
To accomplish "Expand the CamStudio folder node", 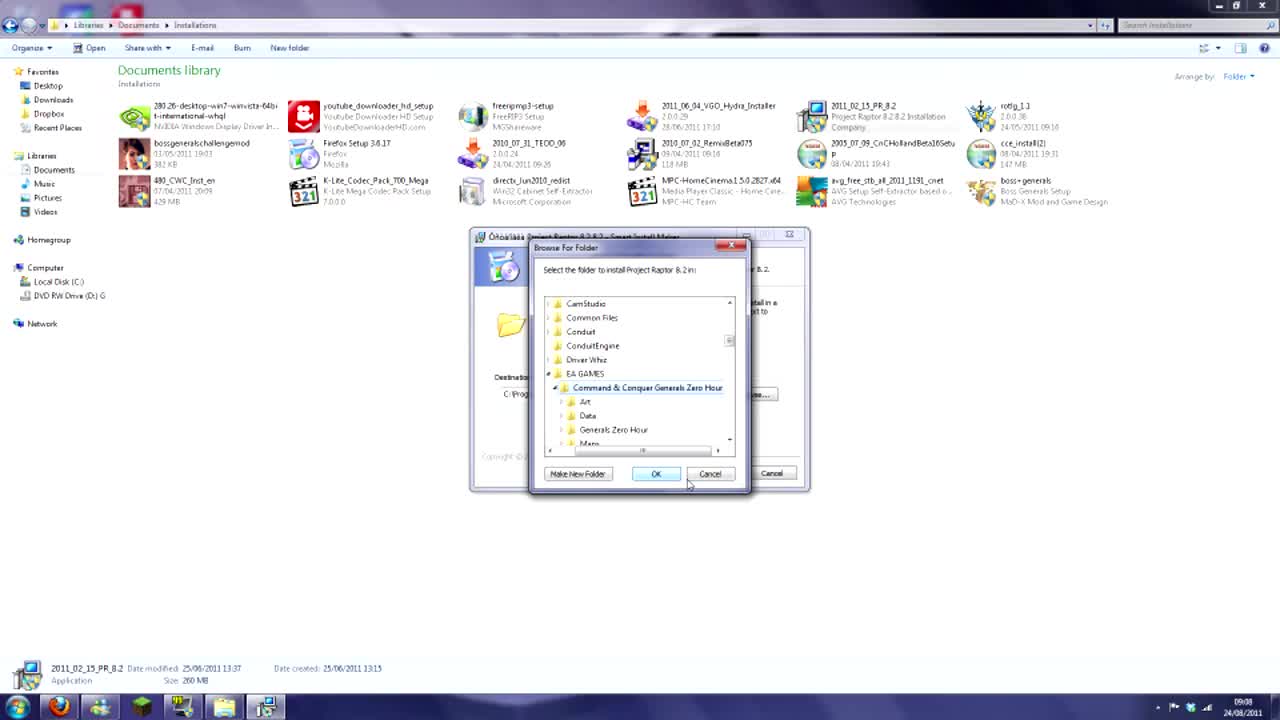I will [549, 304].
